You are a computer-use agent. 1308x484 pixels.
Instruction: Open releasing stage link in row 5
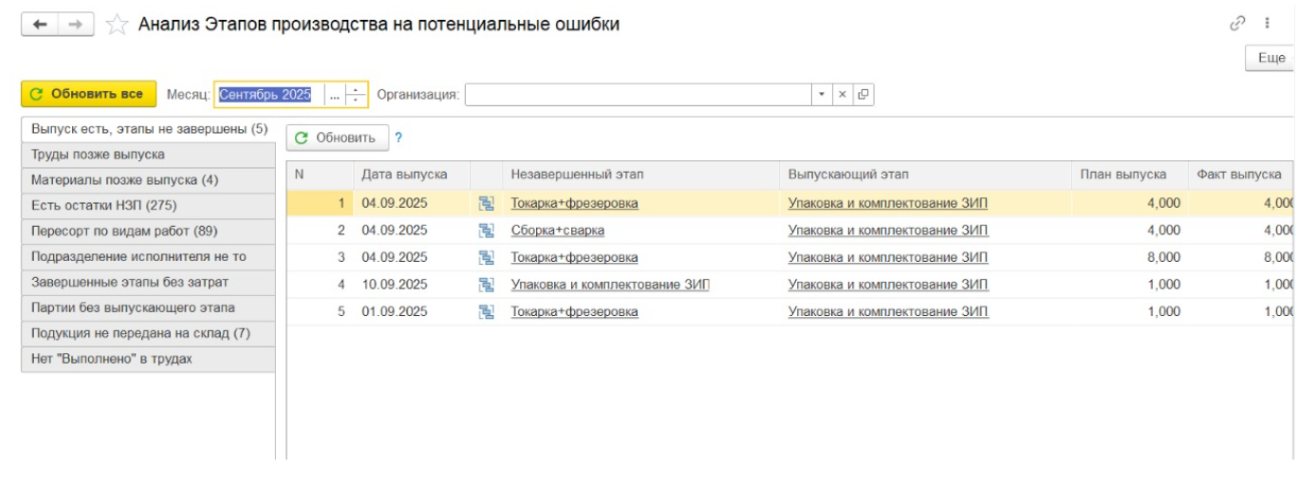coord(888,311)
